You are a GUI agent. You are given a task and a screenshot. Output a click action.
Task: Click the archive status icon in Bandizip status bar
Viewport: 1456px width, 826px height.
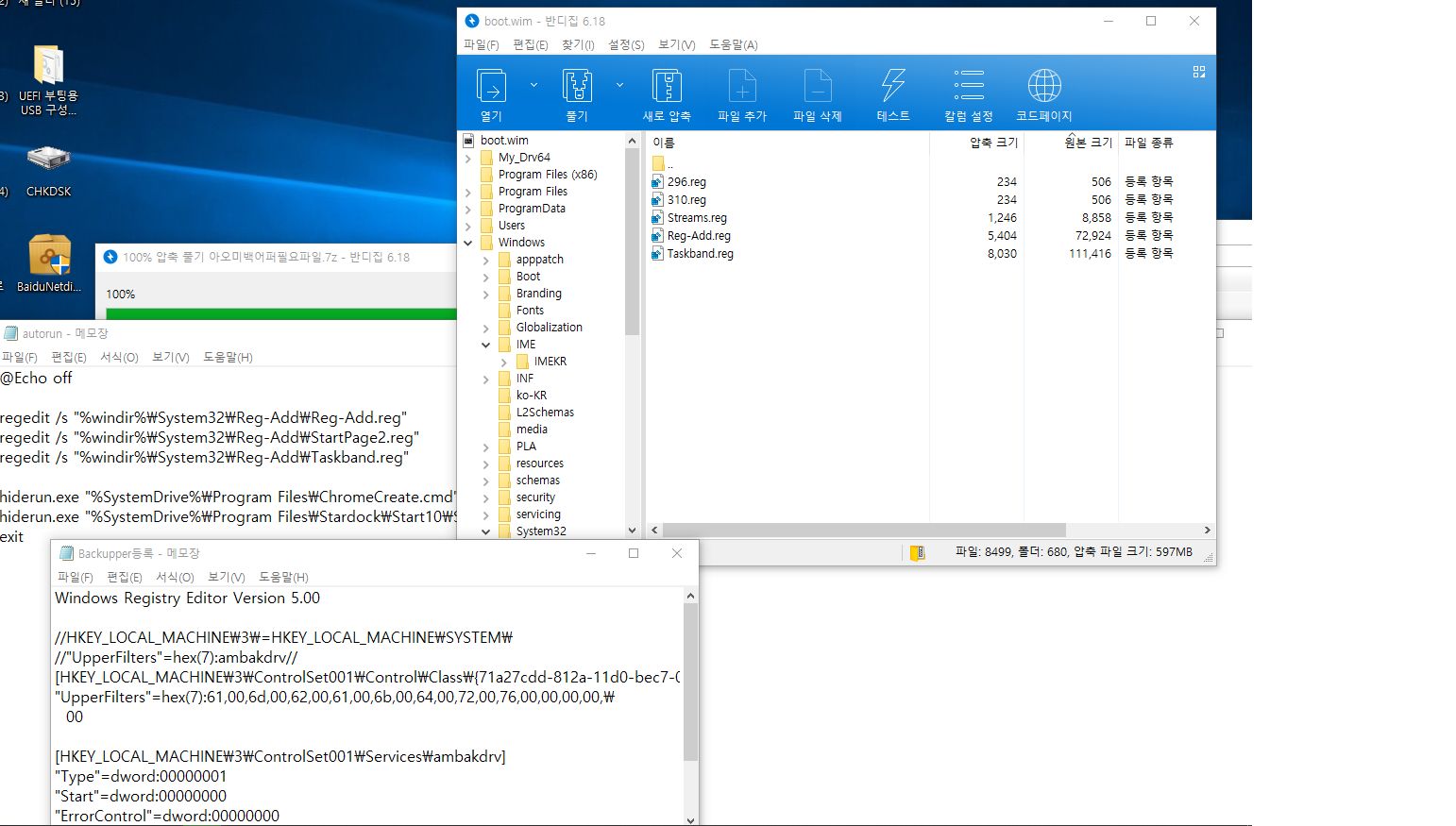click(917, 552)
